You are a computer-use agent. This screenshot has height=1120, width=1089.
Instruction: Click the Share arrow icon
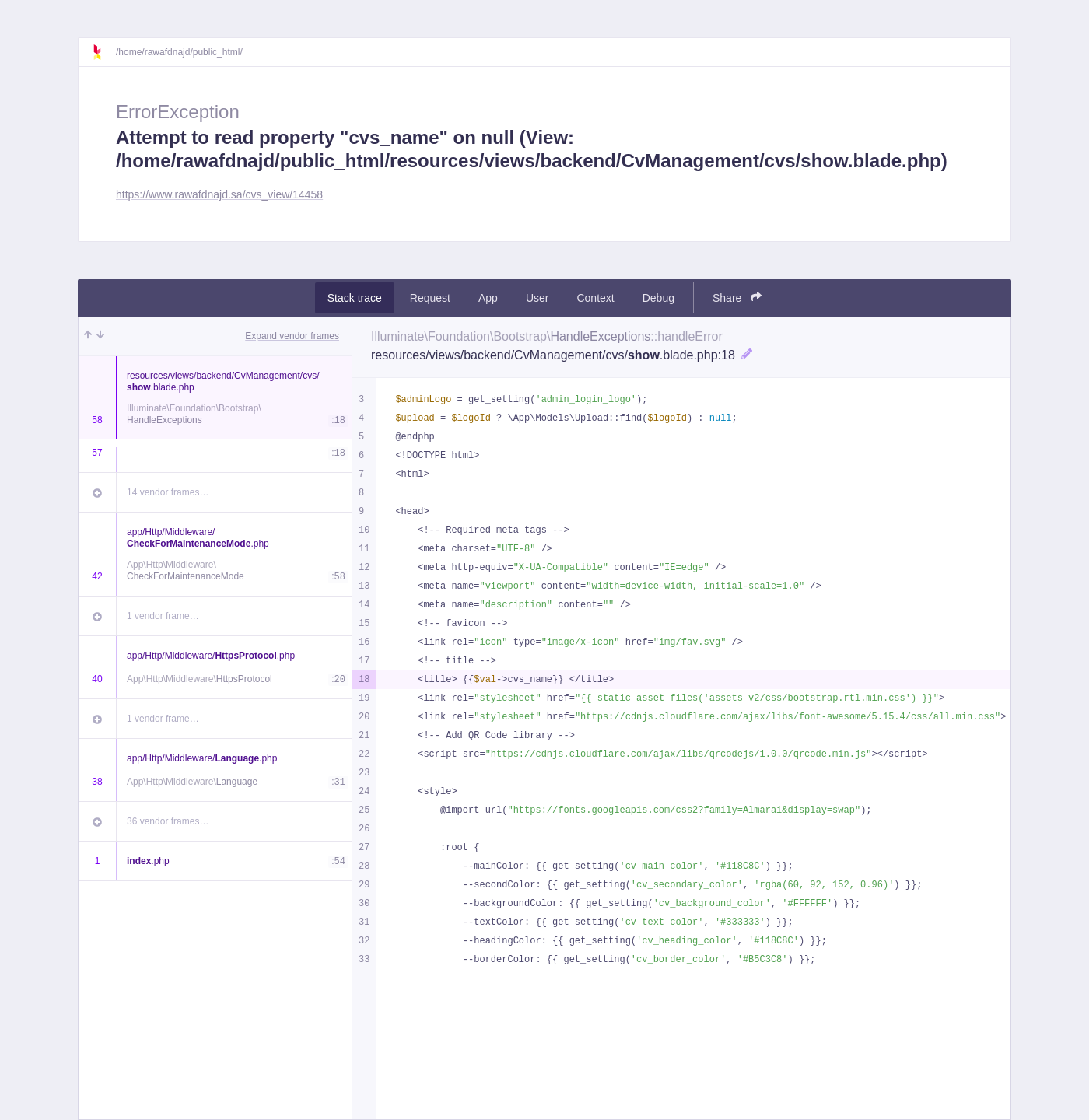(756, 297)
